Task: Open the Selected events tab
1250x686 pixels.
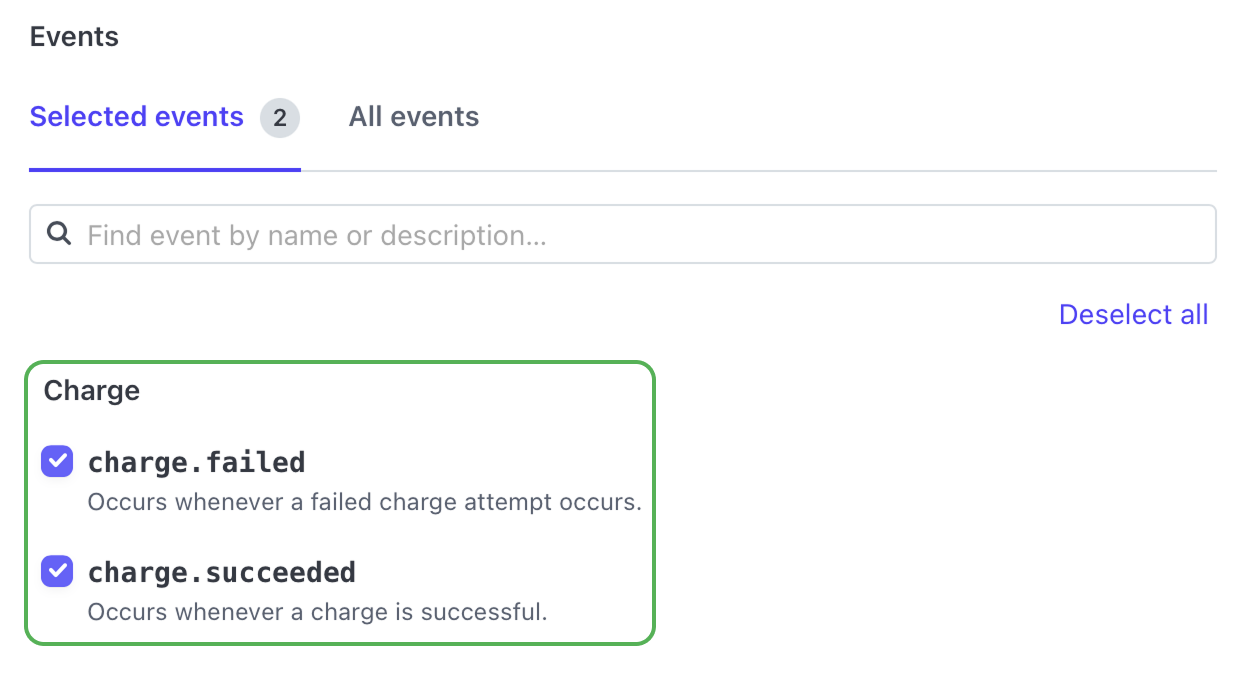Action: (137, 117)
